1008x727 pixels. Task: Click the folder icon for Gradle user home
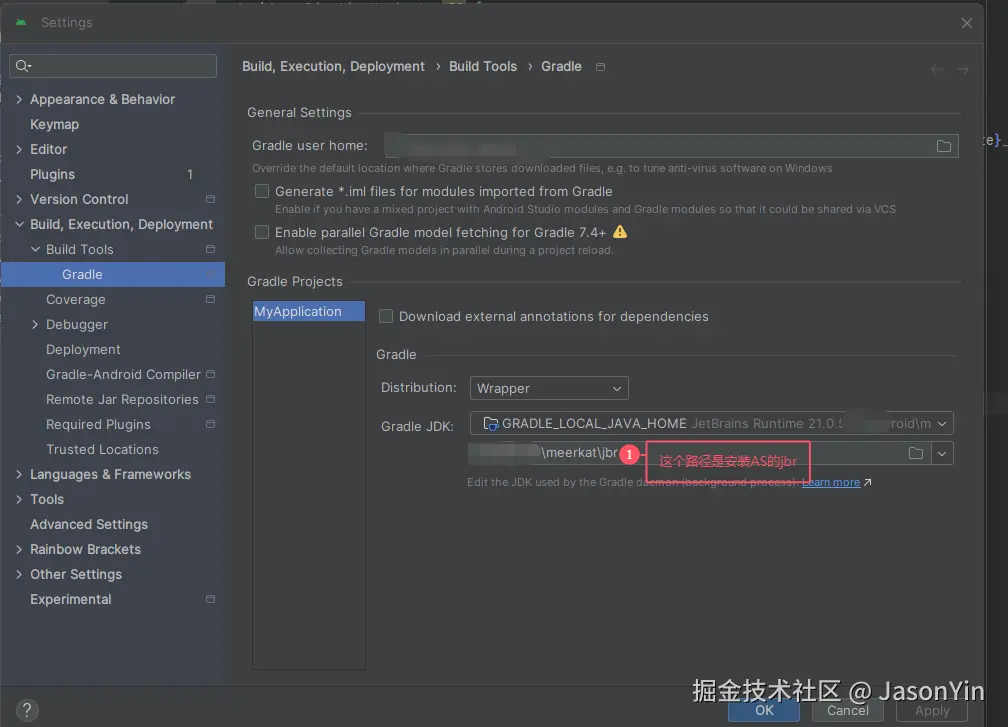[944, 146]
